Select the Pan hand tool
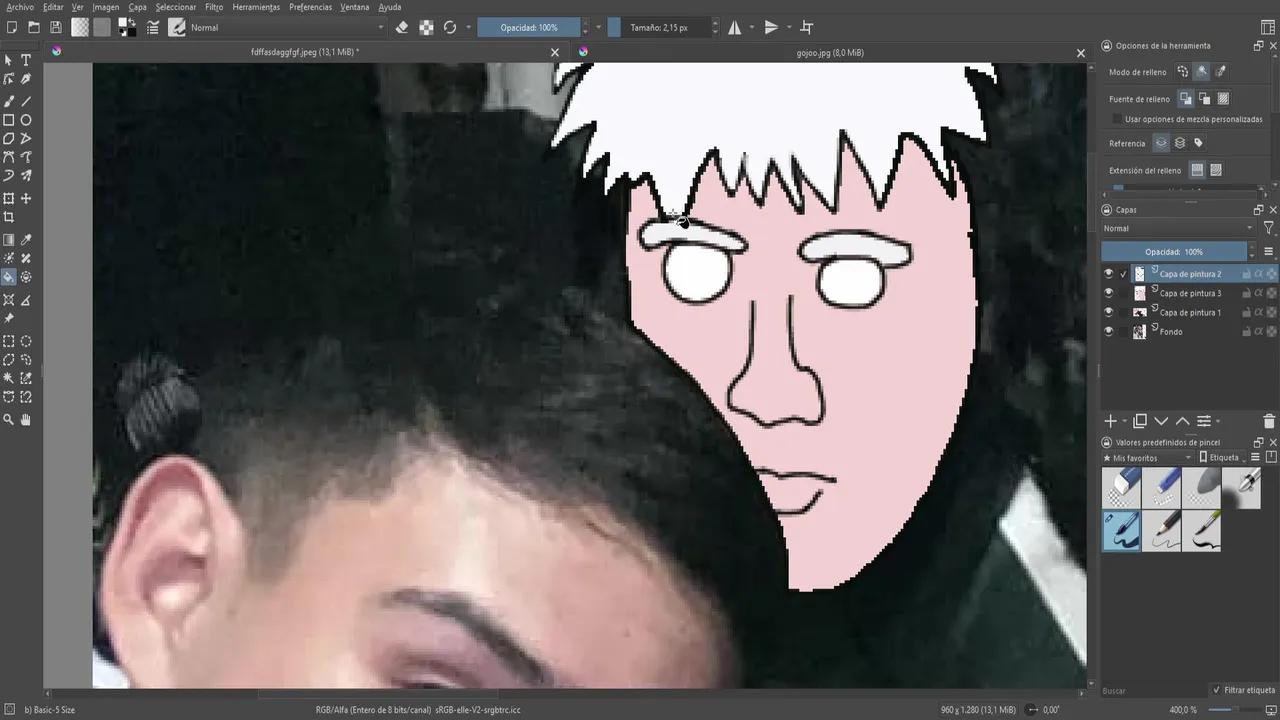Viewport: 1280px width, 720px height. (x=26, y=419)
